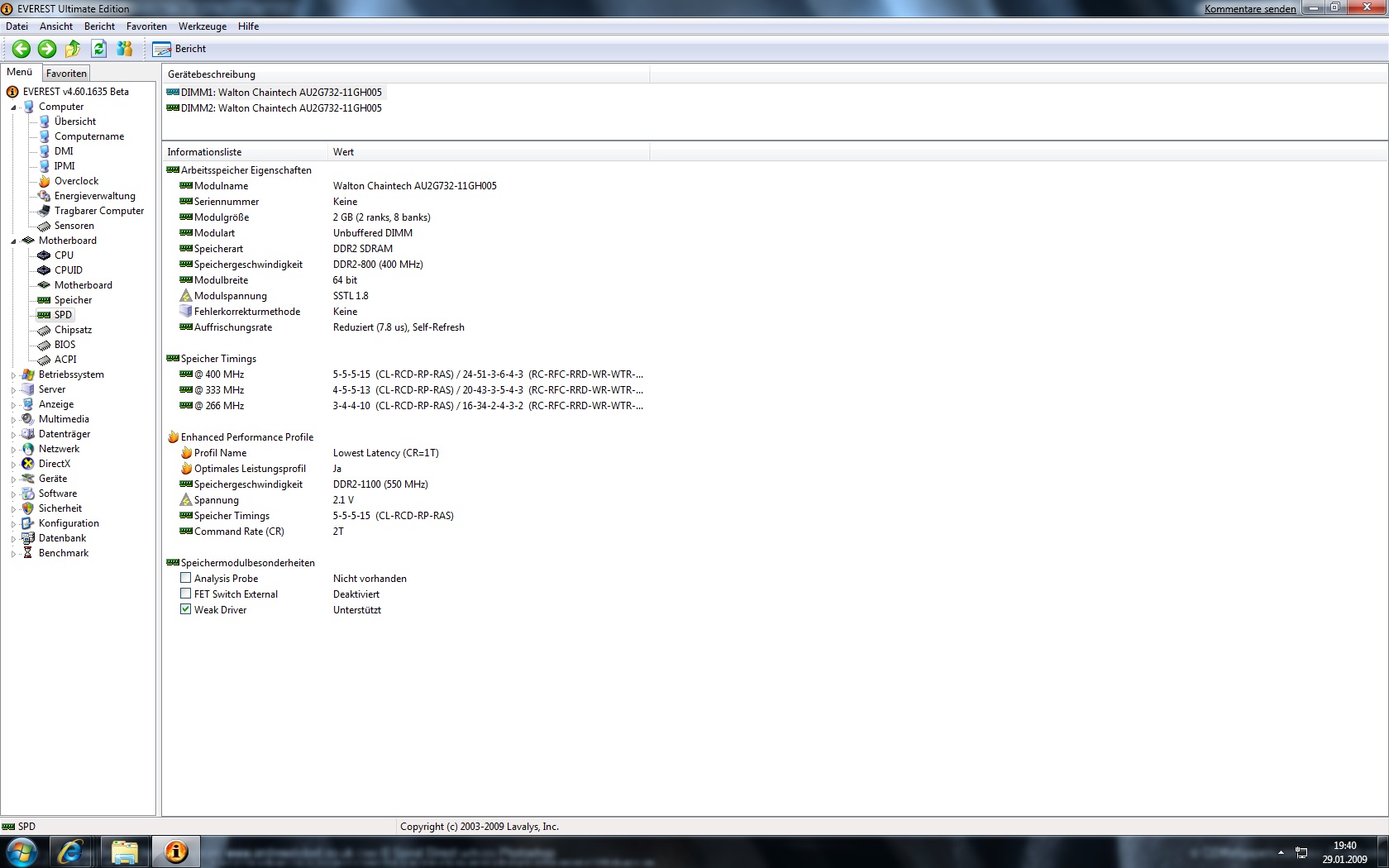Open the Werkzeuge menu
The image size is (1389, 868).
pyautogui.click(x=203, y=26)
